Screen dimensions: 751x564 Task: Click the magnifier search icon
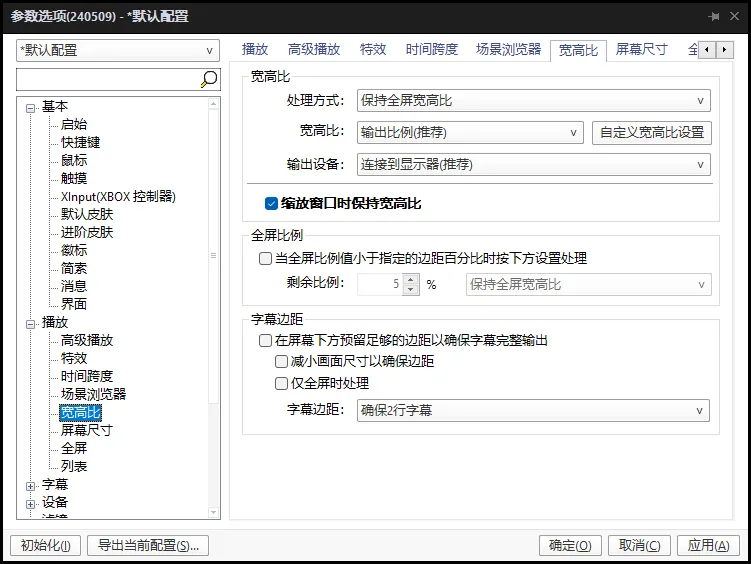point(209,79)
